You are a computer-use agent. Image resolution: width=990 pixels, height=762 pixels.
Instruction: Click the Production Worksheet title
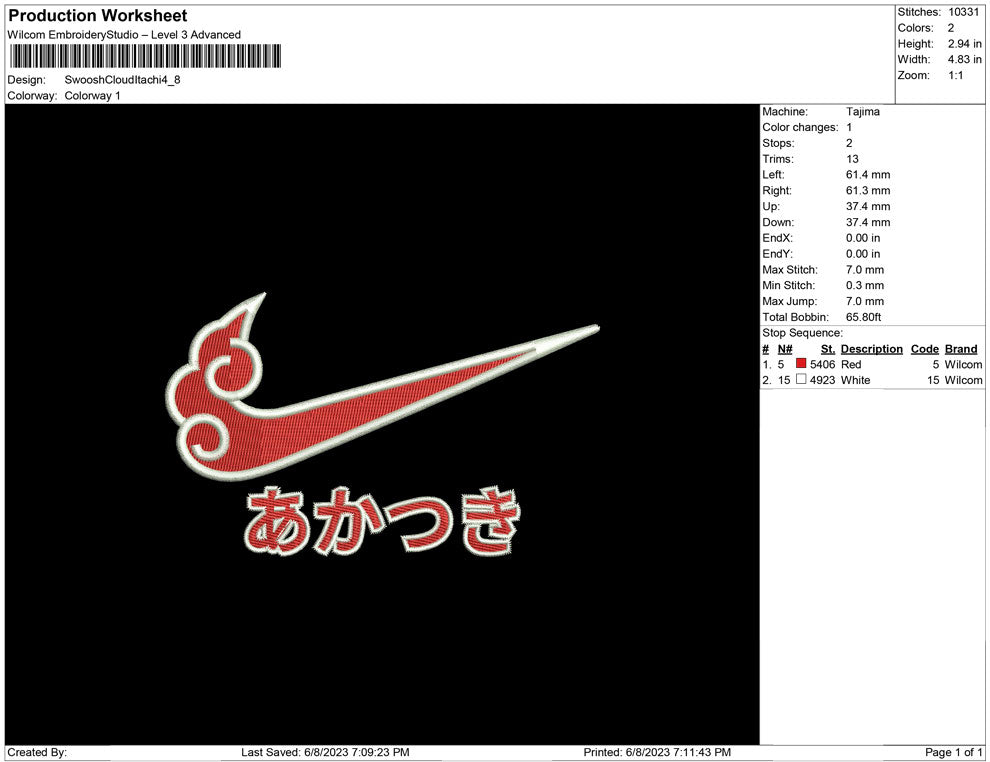point(98,16)
